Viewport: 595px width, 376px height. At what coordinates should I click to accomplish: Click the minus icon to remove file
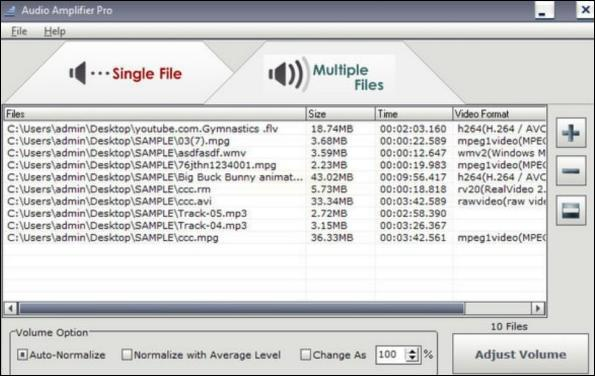coord(571,171)
